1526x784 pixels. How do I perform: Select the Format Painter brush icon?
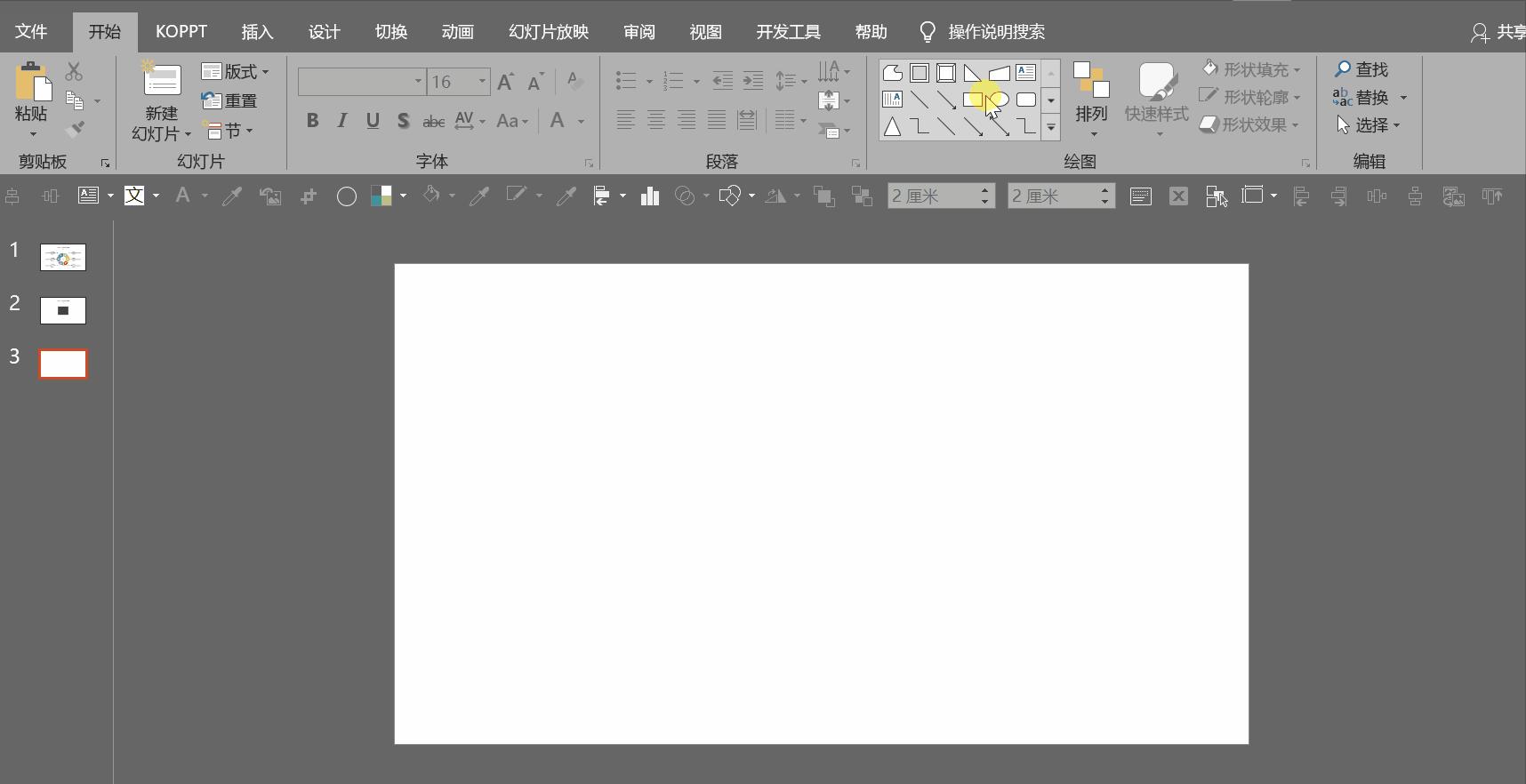(x=75, y=130)
